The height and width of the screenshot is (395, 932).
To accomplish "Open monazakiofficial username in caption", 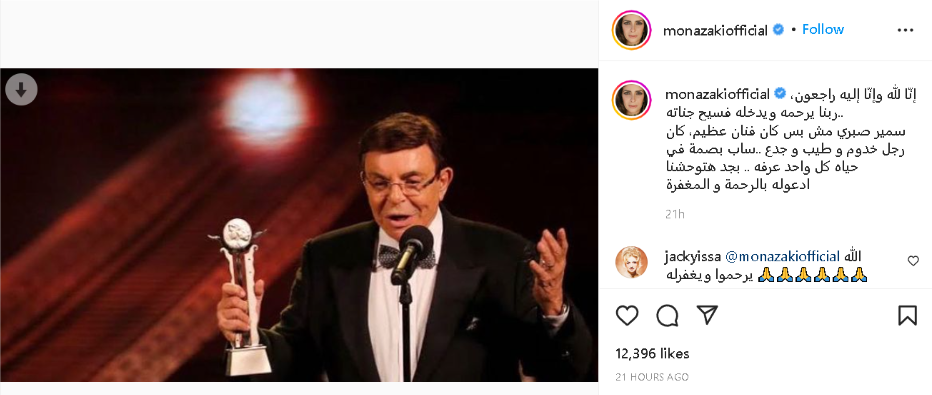I will pos(717,94).
